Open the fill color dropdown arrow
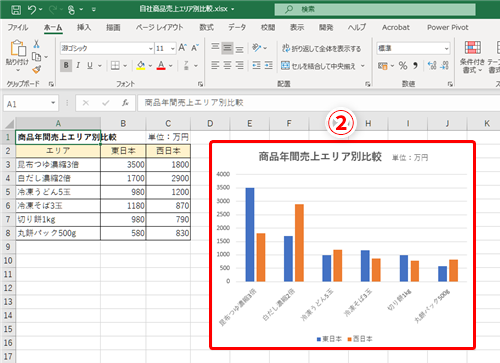Viewport: 500px width, 363px height. (150, 66)
